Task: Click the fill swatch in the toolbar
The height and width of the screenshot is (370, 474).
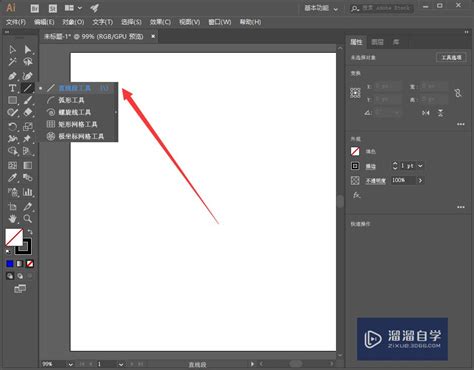Action: click(x=14, y=237)
